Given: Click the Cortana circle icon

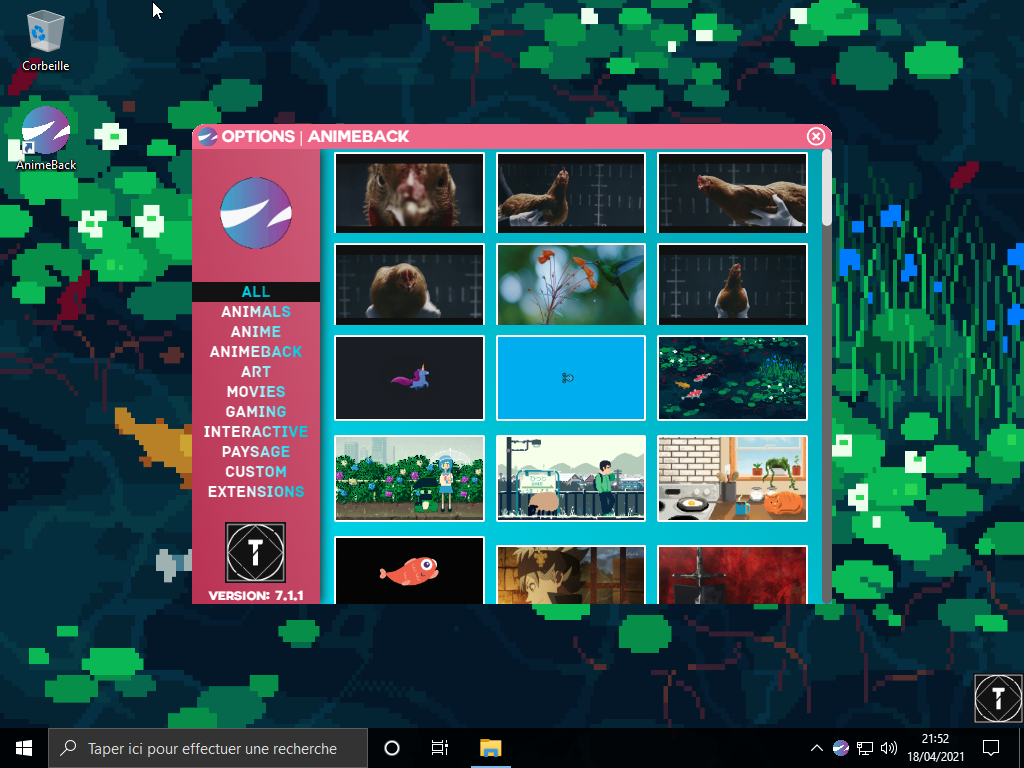Looking at the screenshot, I should [x=392, y=748].
